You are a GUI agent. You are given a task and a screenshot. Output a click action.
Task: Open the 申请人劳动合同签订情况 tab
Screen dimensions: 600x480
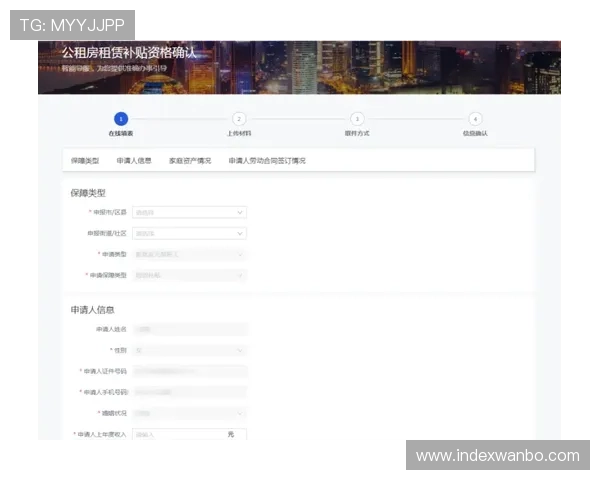267,161
